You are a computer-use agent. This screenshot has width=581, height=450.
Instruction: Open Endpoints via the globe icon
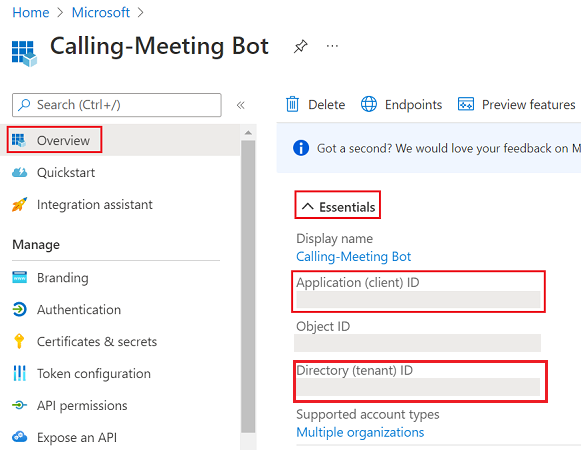pos(369,104)
